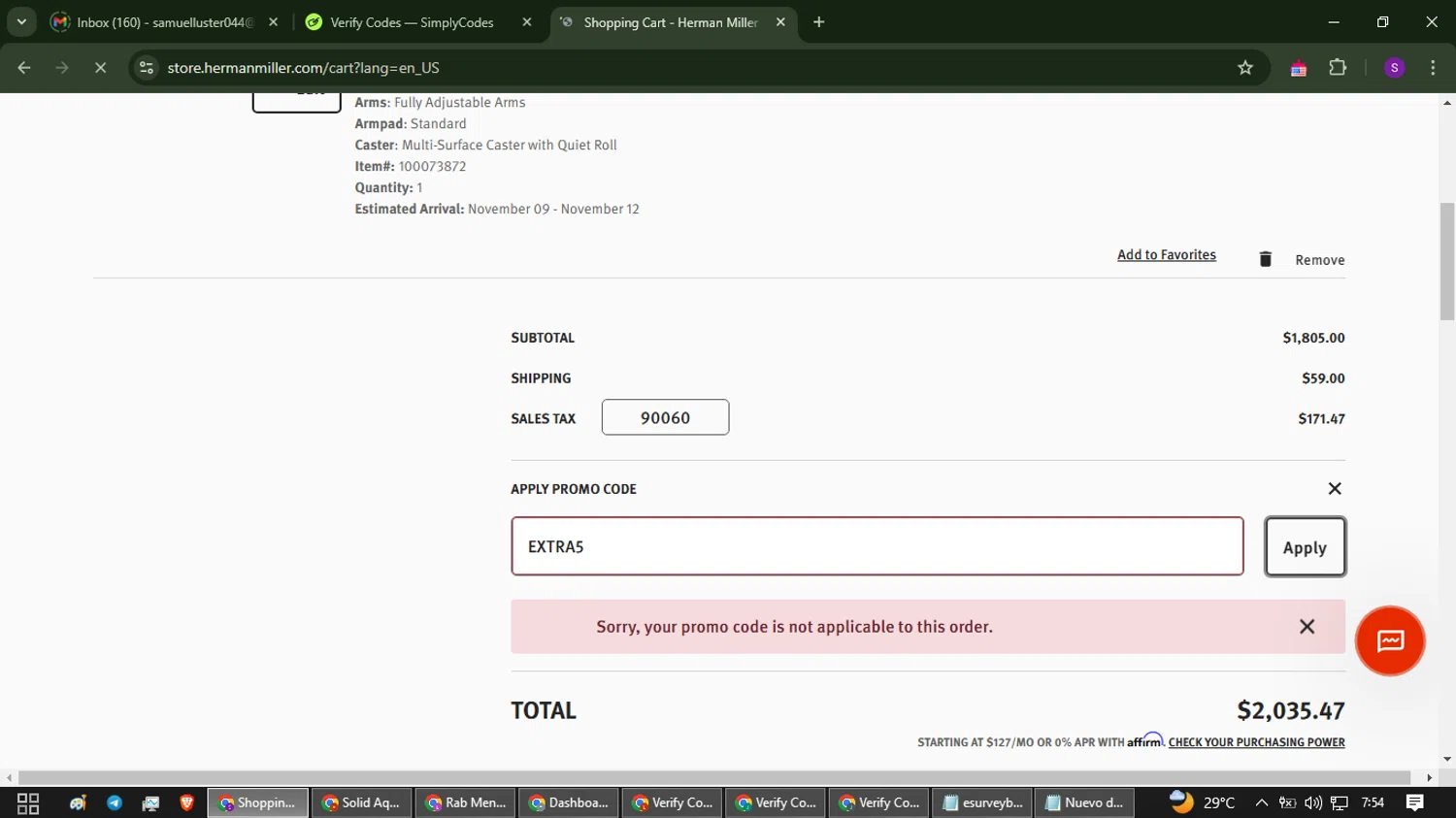This screenshot has width=1456, height=818.
Task: Close the Gmail Inbox tab
Action: coord(273,22)
